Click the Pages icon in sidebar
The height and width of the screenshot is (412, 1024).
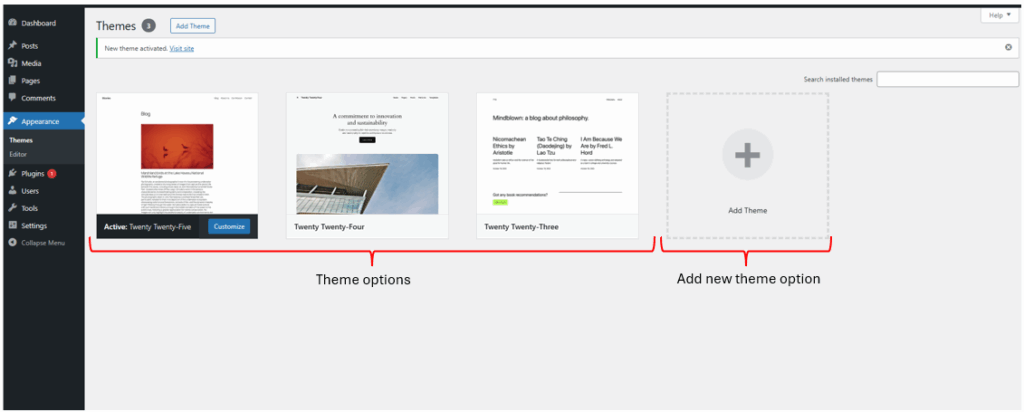click(x=12, y=81)
